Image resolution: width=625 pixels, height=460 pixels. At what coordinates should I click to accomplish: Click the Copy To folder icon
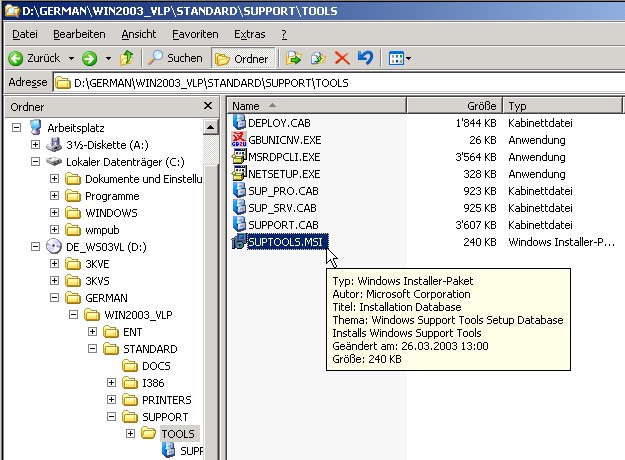point(318,59)
